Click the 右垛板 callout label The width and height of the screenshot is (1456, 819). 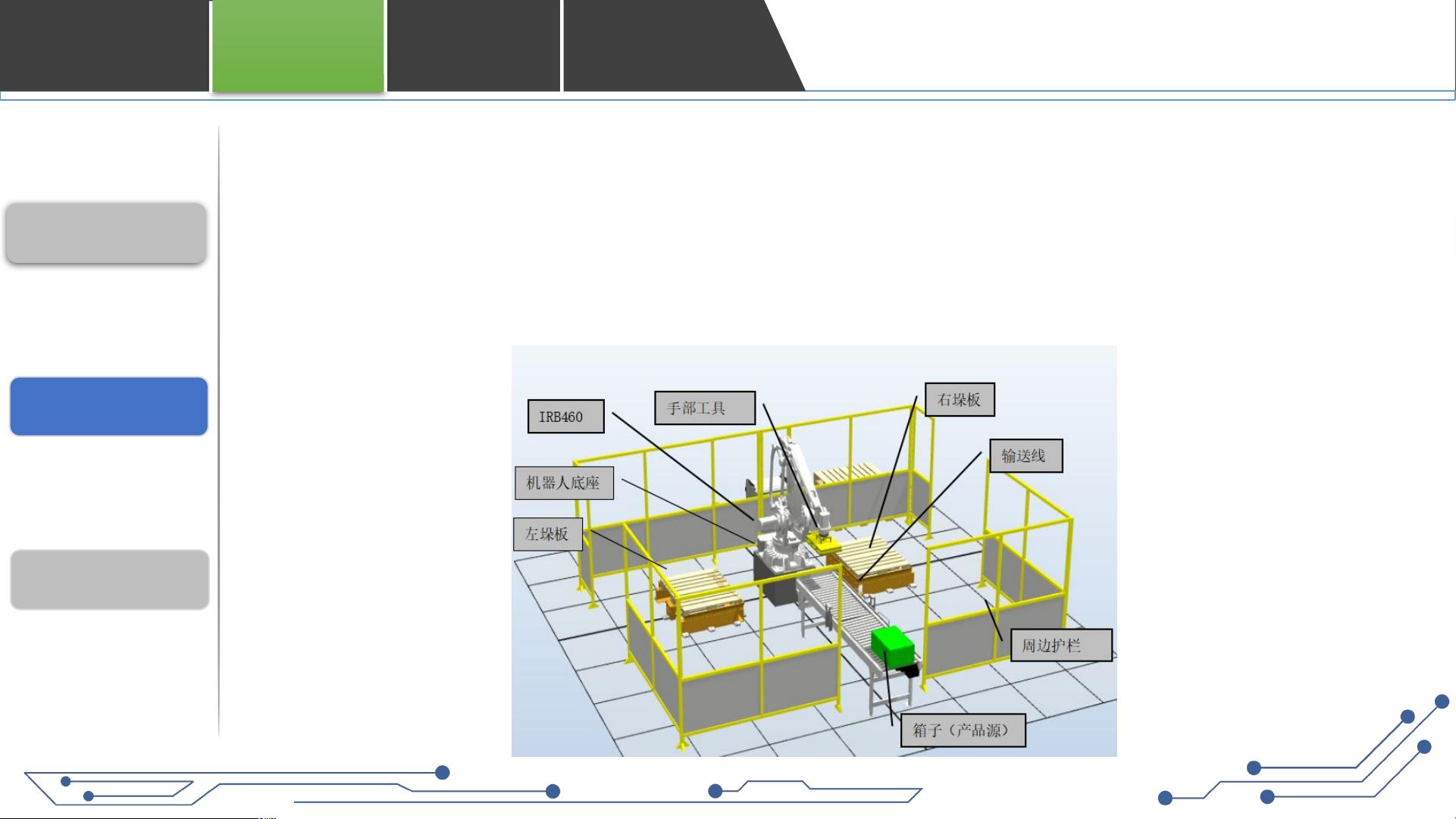[960, 399]
